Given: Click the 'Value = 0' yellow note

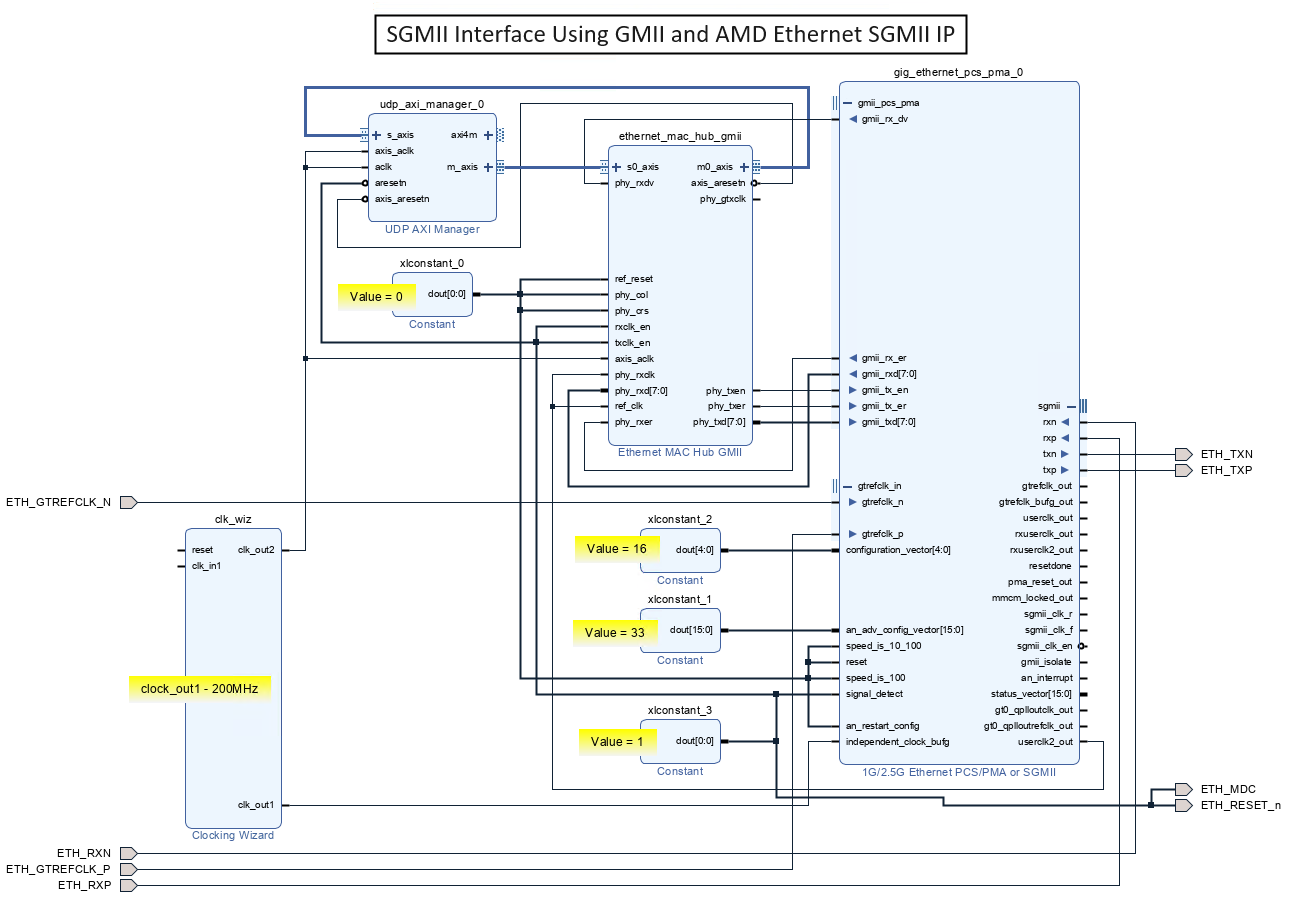Looking at the screenshot, I should click(x=376, y=296).
